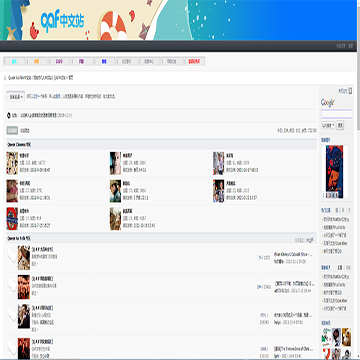Open the Brian Kinney last-post link
The image size is (360, 360).
click(x=293, y=254)
